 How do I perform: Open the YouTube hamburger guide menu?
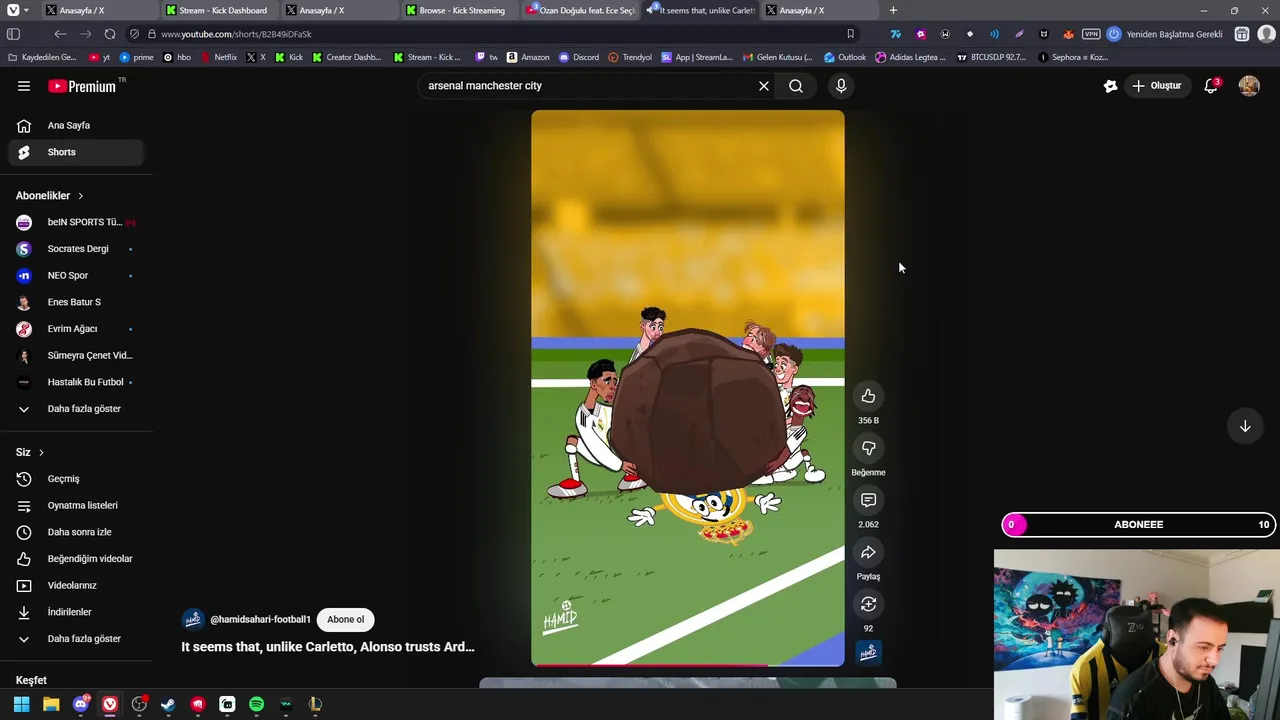point(24,86)
